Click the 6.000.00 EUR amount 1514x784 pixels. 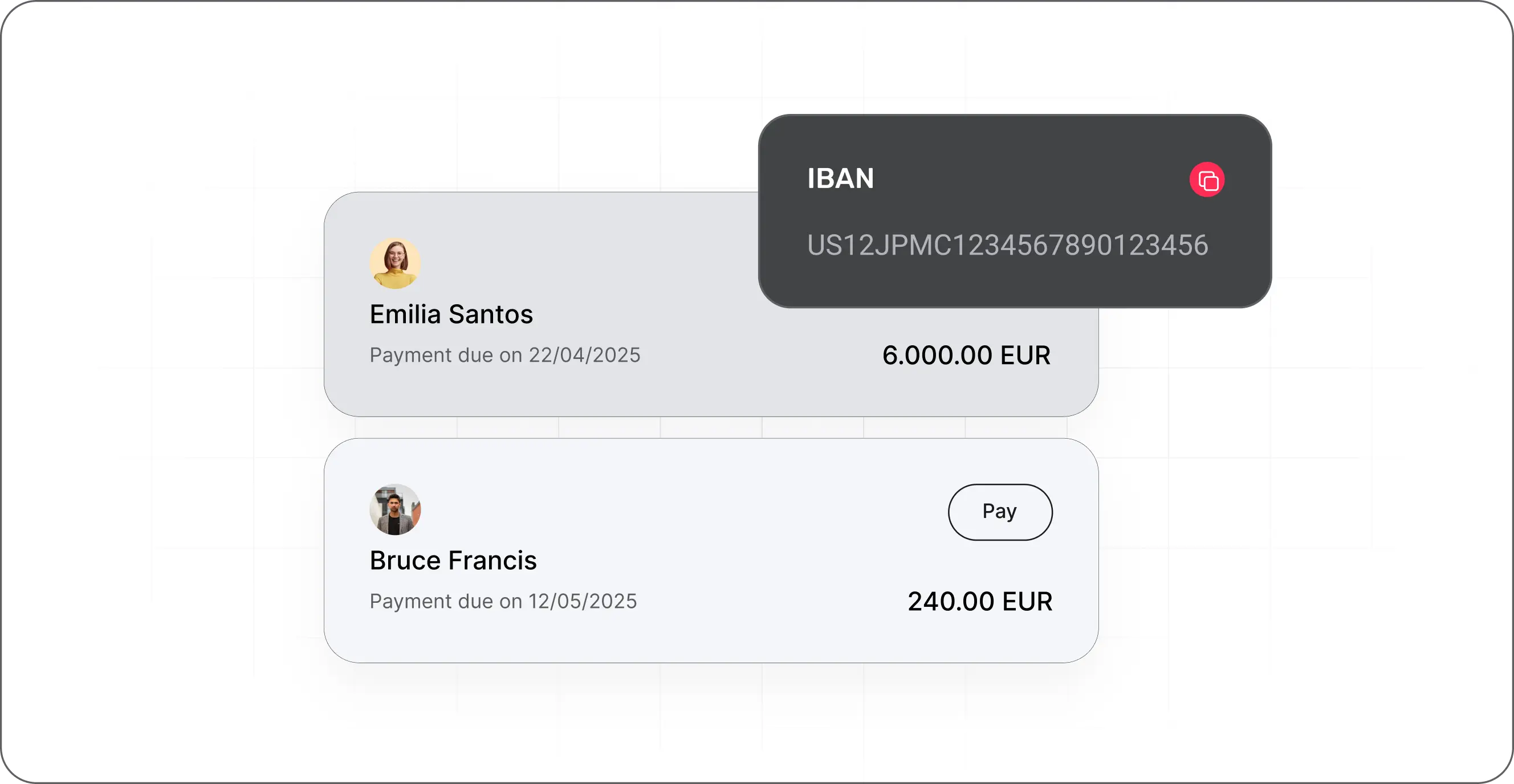pos(966,356)
